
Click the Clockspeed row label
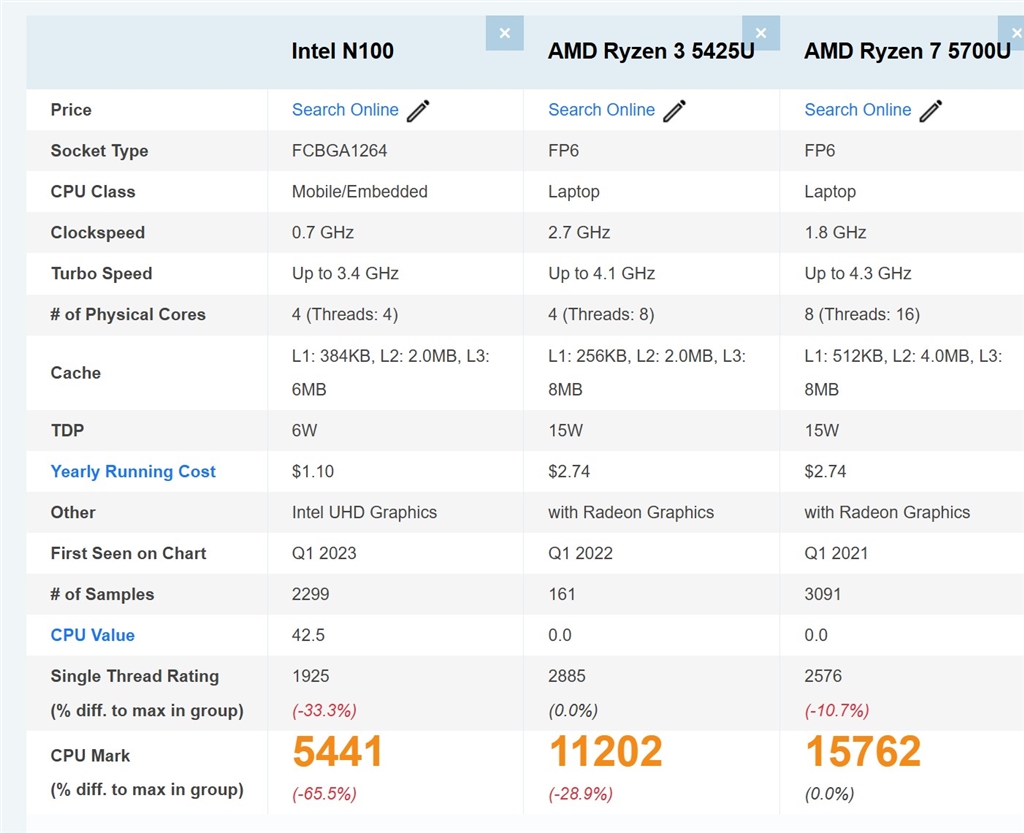point(98,232)
